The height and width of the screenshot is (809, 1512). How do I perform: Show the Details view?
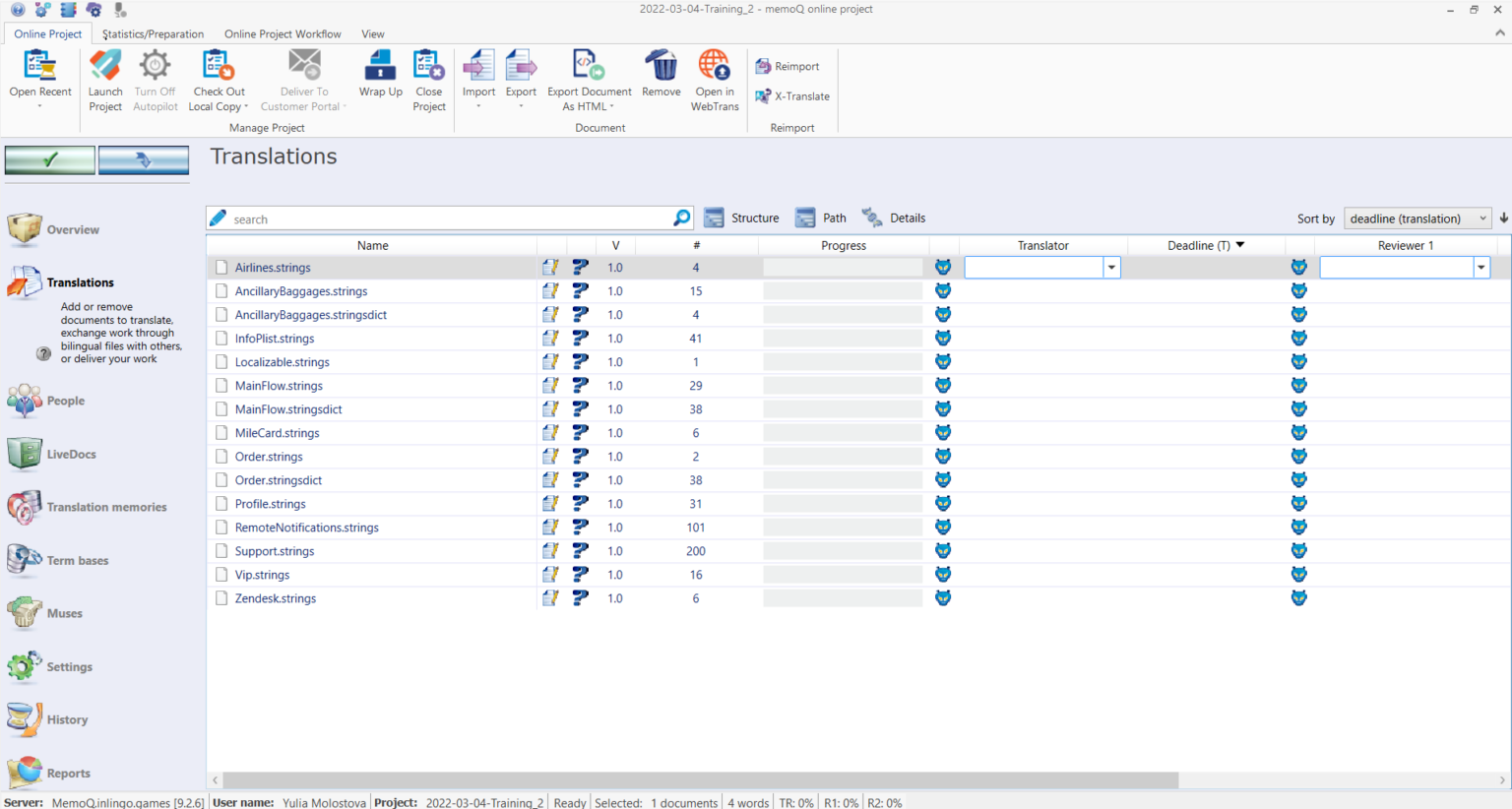click(x=894, y=218)
